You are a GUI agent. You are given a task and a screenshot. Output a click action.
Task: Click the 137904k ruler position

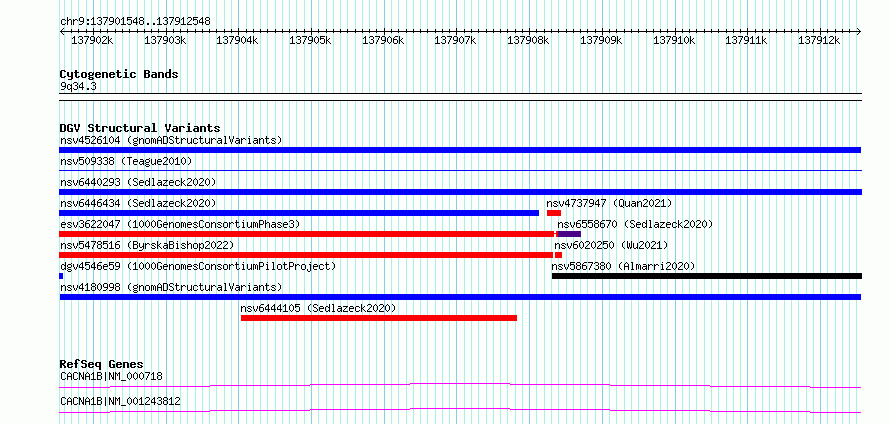pos(238,40)
